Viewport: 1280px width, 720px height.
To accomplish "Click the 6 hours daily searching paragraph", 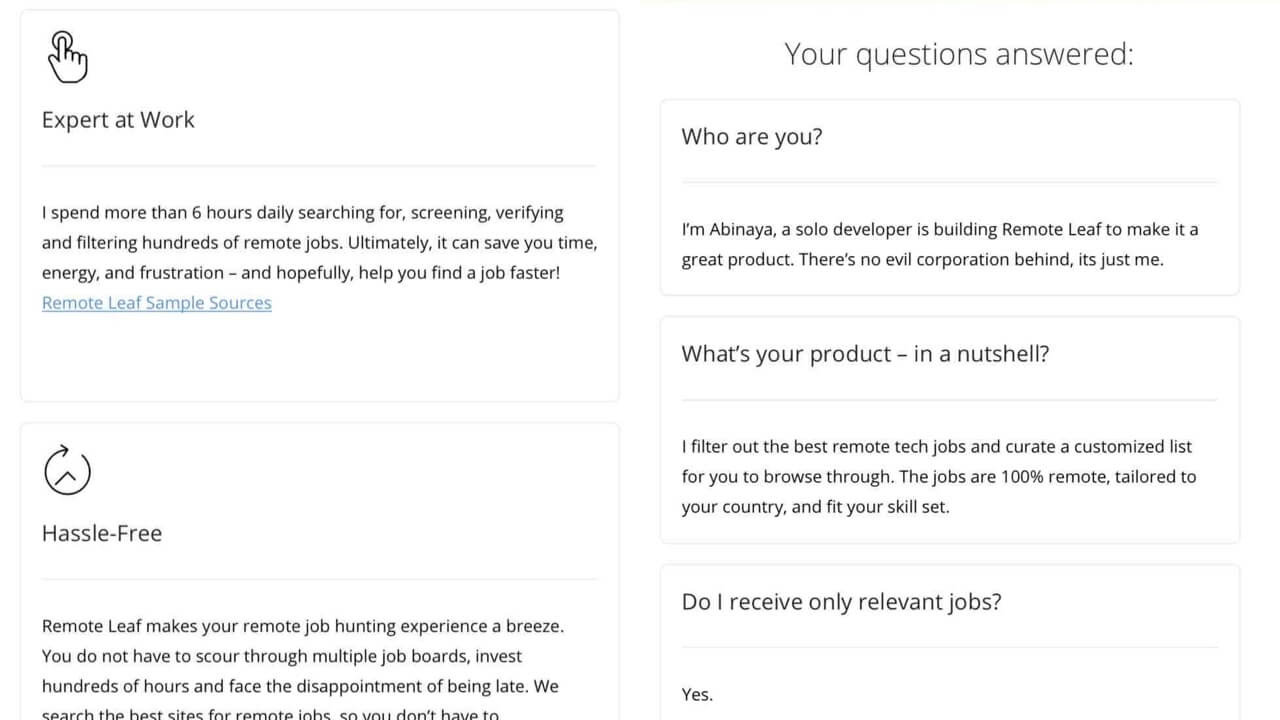I will [x=319, y=243].
